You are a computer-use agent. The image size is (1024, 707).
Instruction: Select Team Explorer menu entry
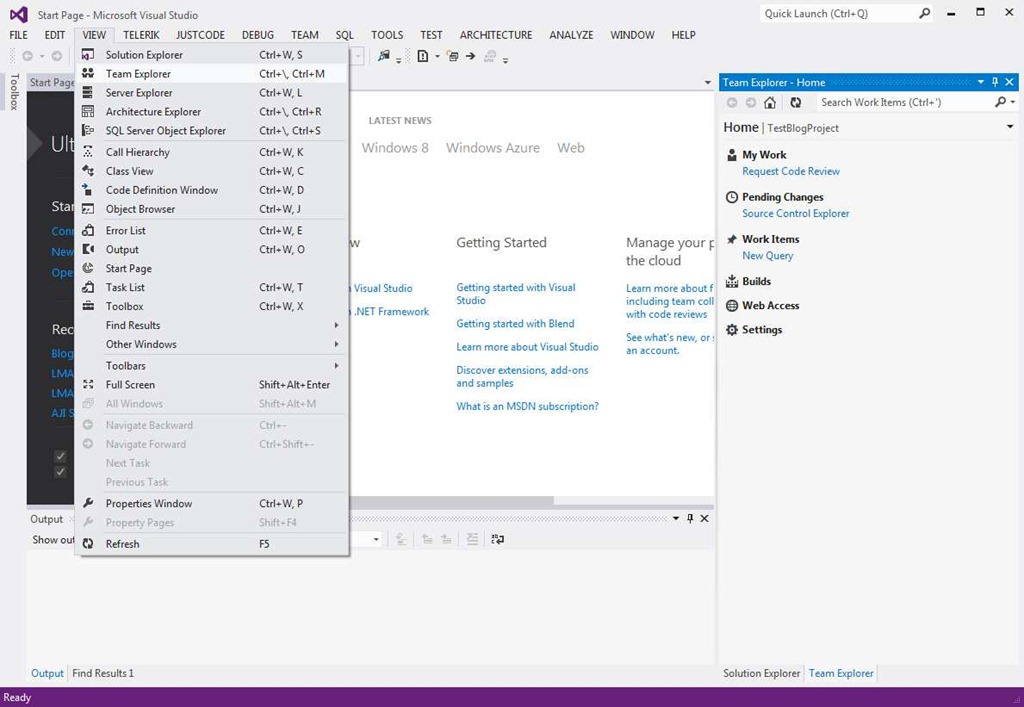click(x=212, y=74)
